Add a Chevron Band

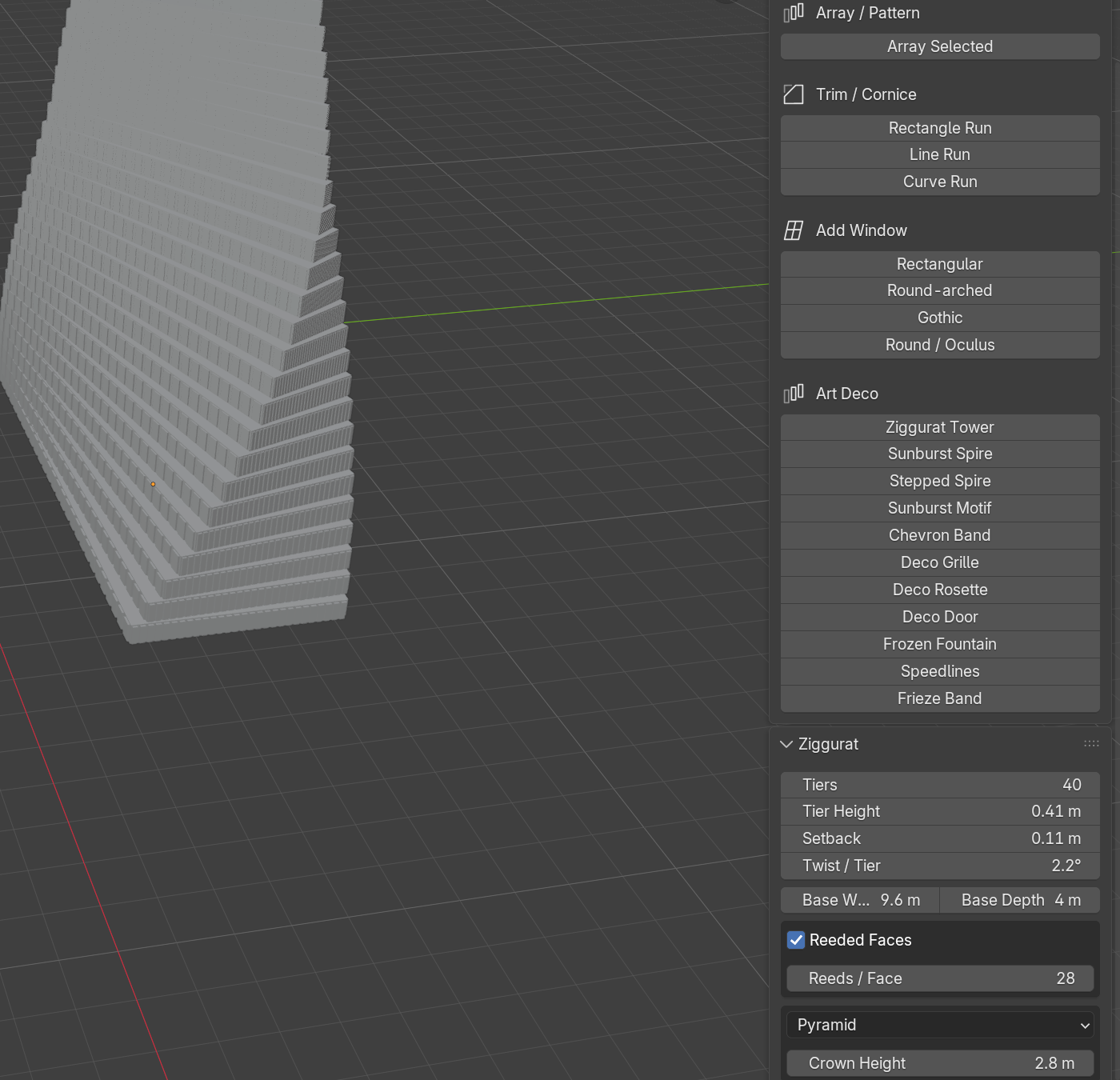click(940, 535)
